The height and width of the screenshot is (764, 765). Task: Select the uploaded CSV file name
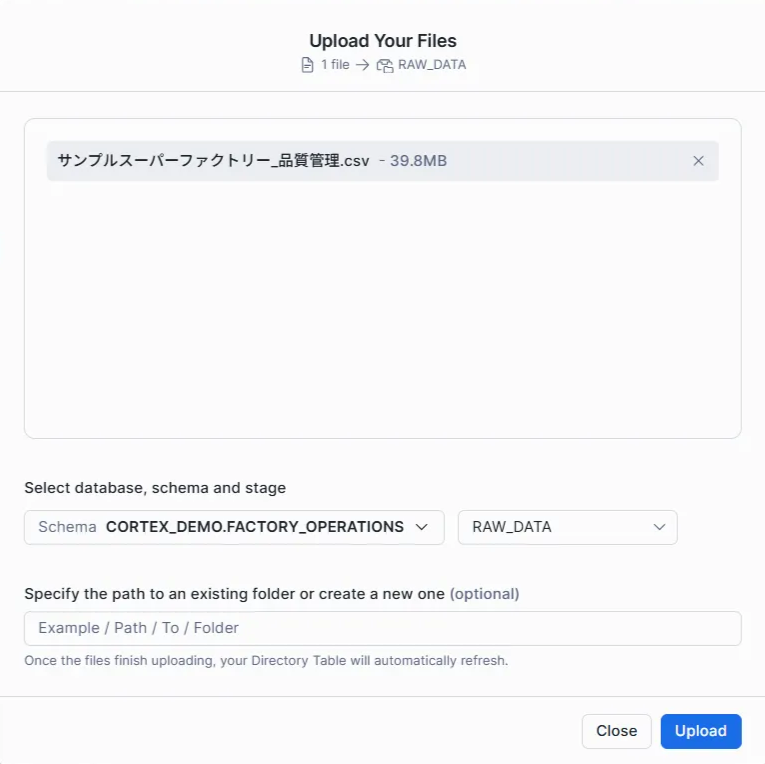(x=213, y=161)
